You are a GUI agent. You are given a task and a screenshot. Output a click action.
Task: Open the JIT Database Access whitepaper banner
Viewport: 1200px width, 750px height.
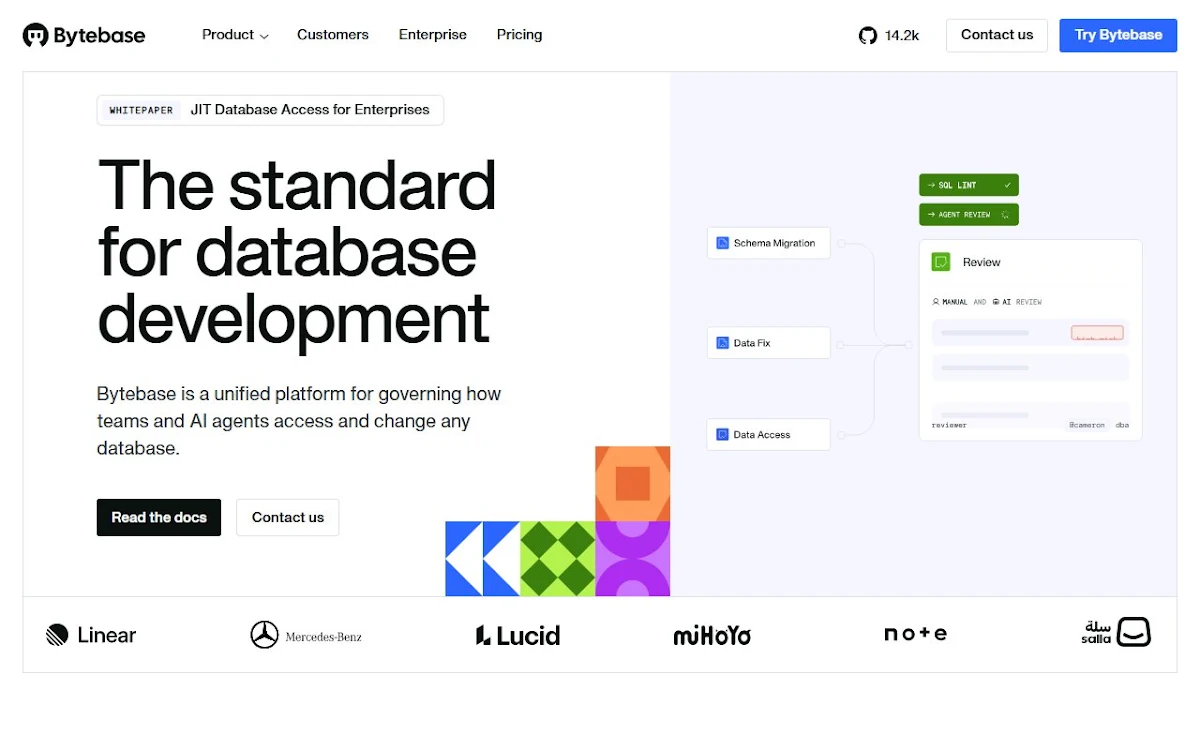click(x=270, y=110)
